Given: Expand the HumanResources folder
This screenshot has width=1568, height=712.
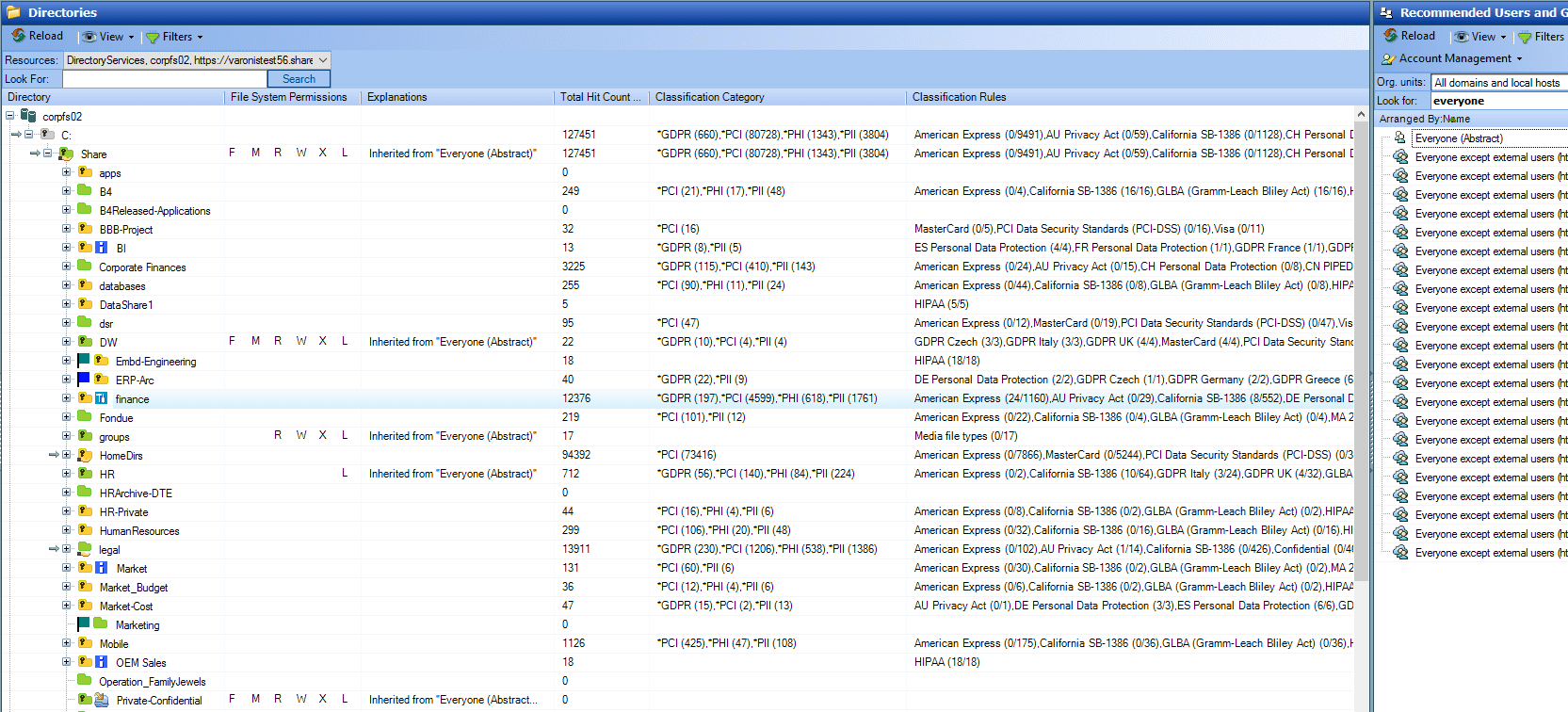Looking at the screenshot, I should click(66, 530).
